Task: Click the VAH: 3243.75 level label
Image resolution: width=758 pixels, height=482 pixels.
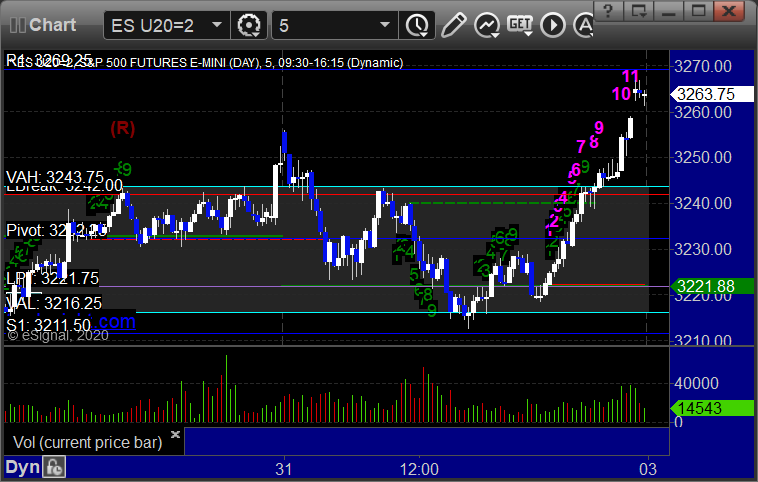Action: [55, 176]
